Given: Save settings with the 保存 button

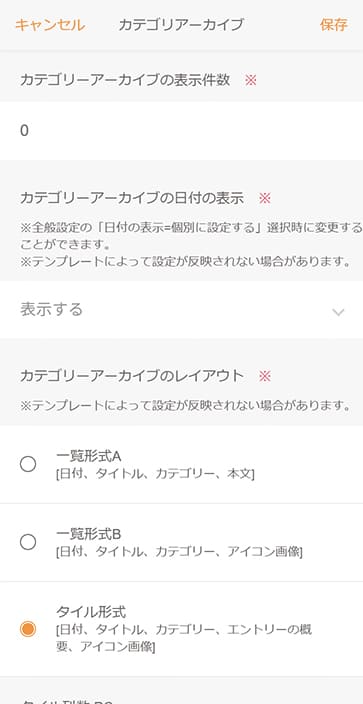Looking at the screenshot, I should (333, 25).
